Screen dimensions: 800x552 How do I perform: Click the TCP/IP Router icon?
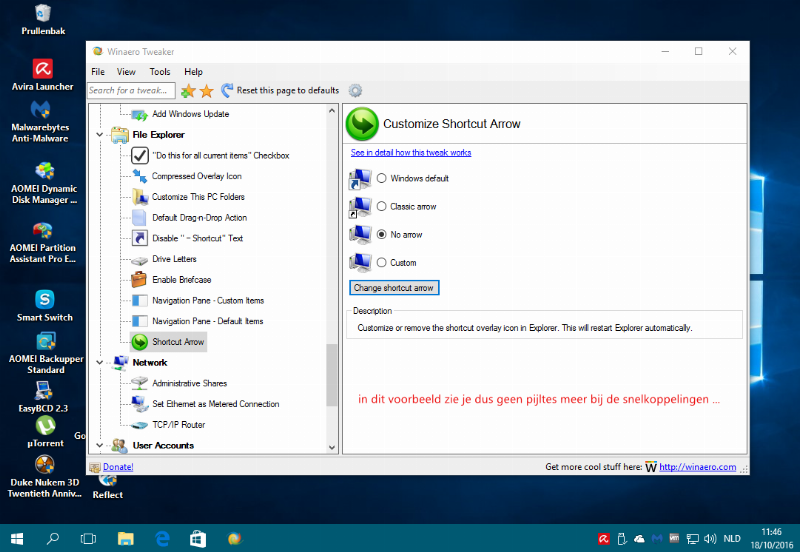pyautogui.click(x=140, y=425)
